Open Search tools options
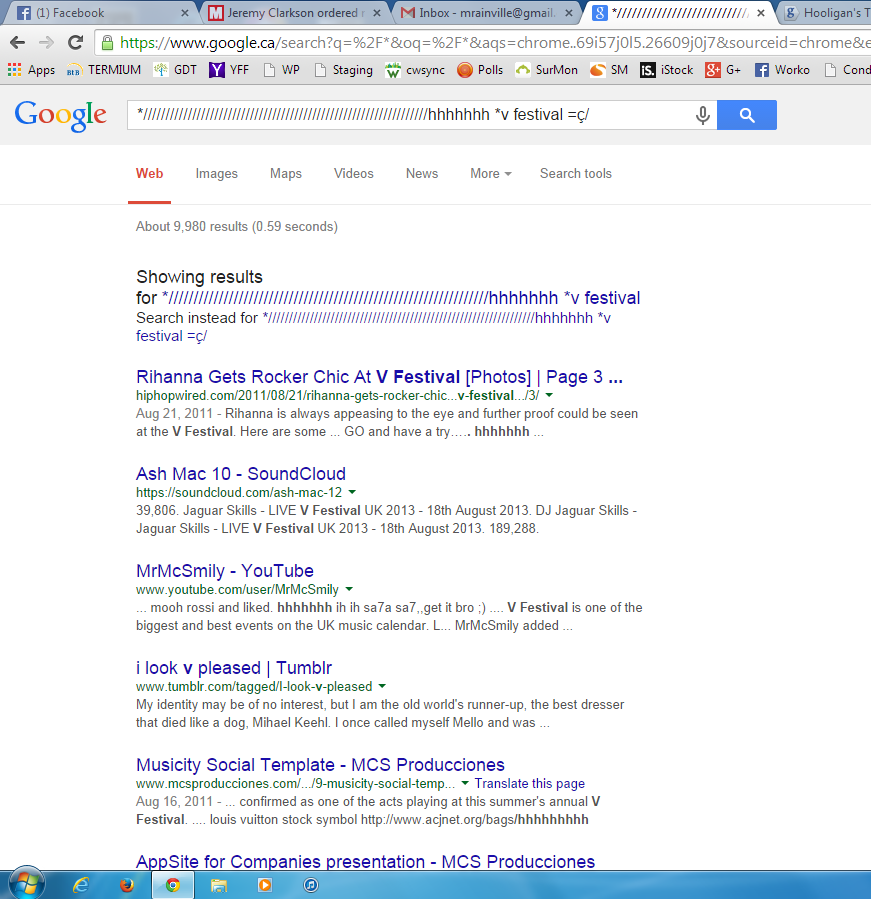 click(x=576, y=174)
